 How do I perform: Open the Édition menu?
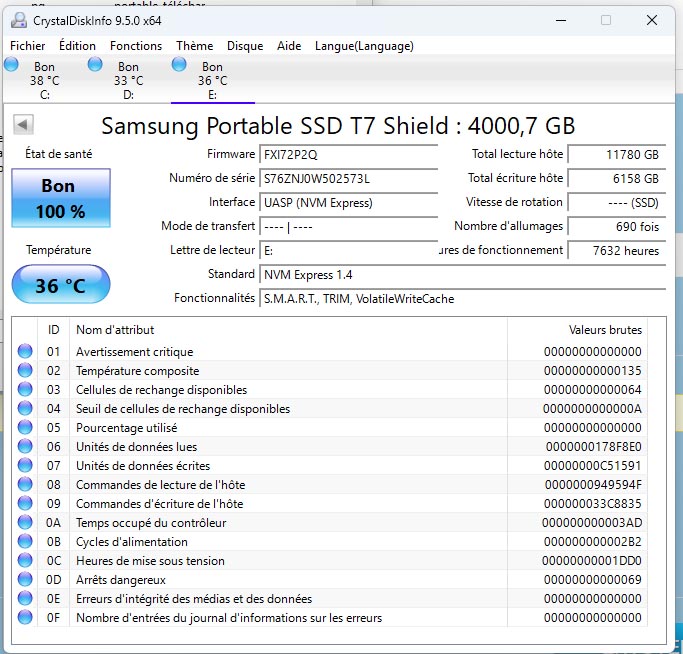click(x=77, y=46)
